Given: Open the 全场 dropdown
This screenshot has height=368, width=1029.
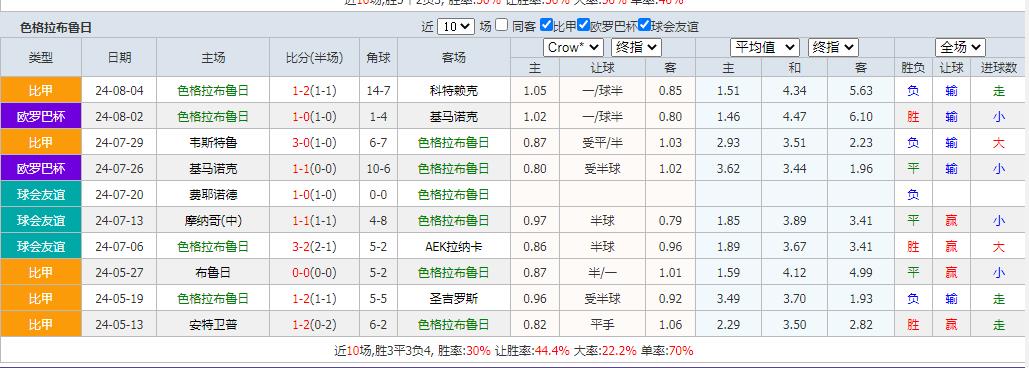Looking at the screenshot, I should (x=960, y=47).
